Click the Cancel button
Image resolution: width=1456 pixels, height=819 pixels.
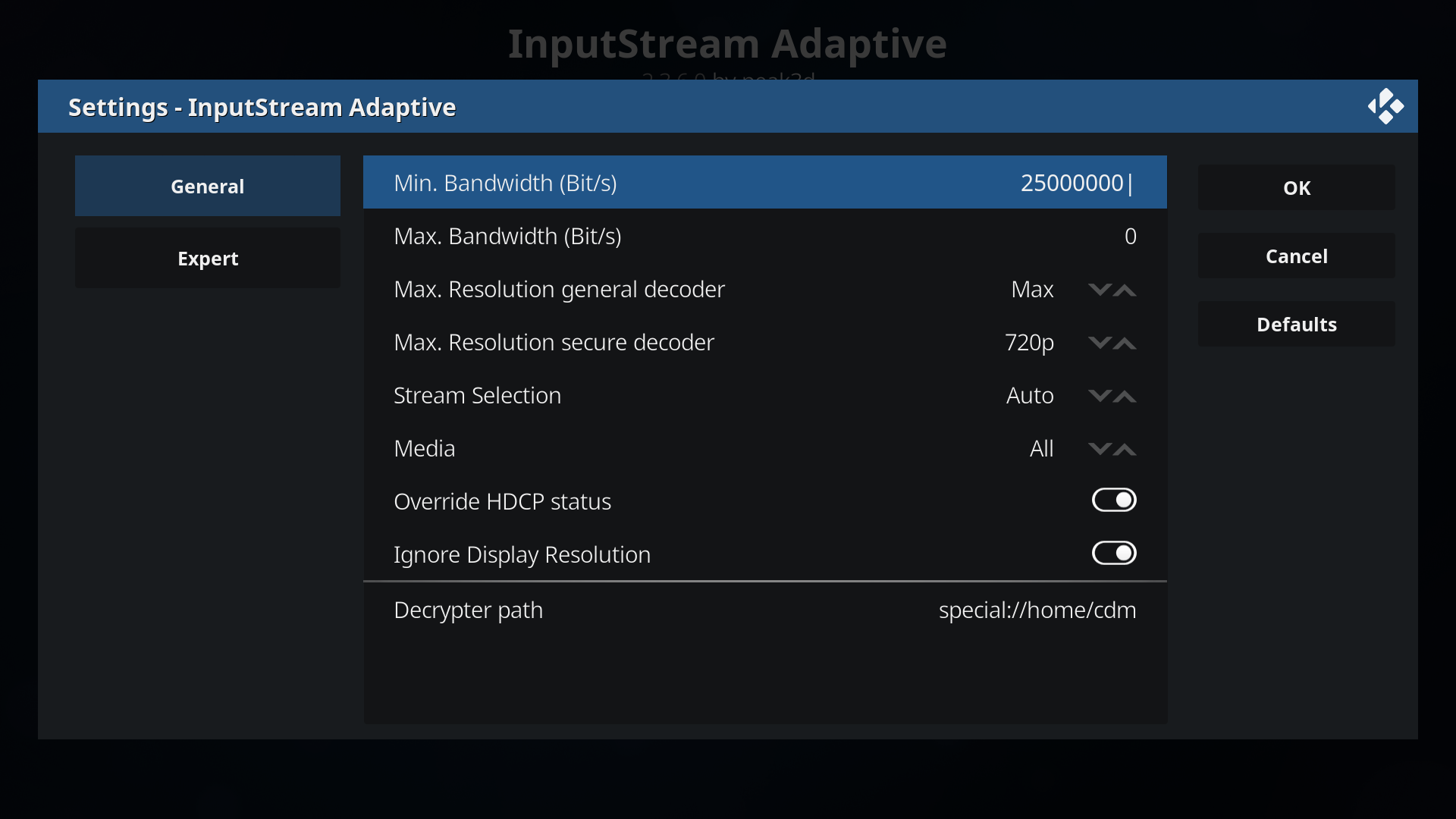[x=1296, y=256]
